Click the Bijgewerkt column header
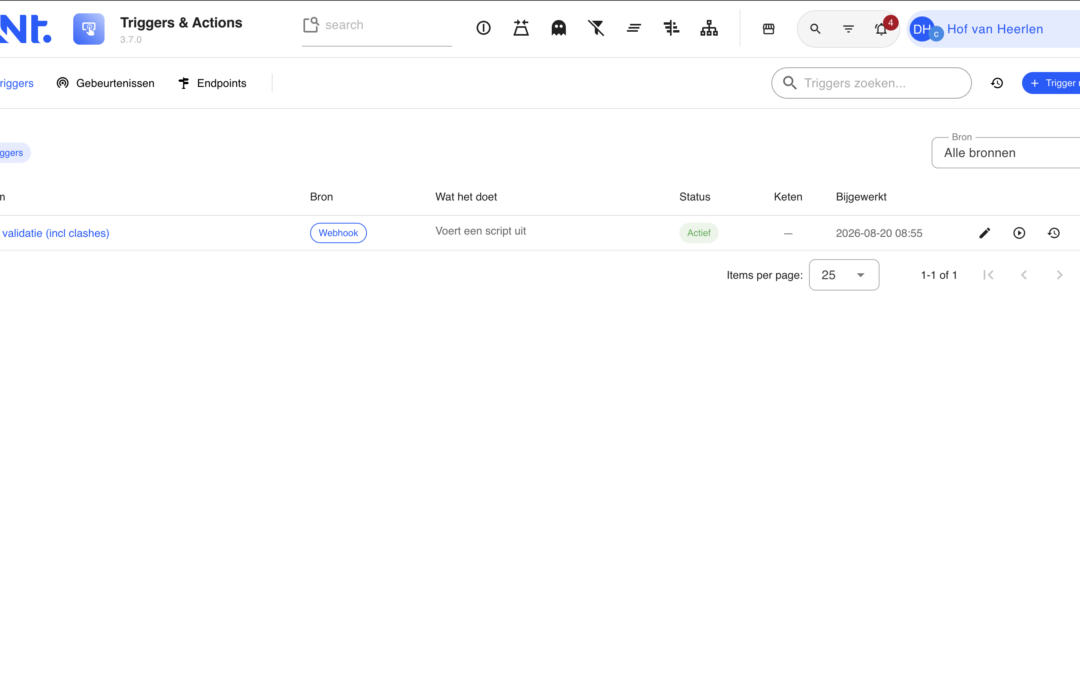 pyautogui.click(x=861, y=197)
